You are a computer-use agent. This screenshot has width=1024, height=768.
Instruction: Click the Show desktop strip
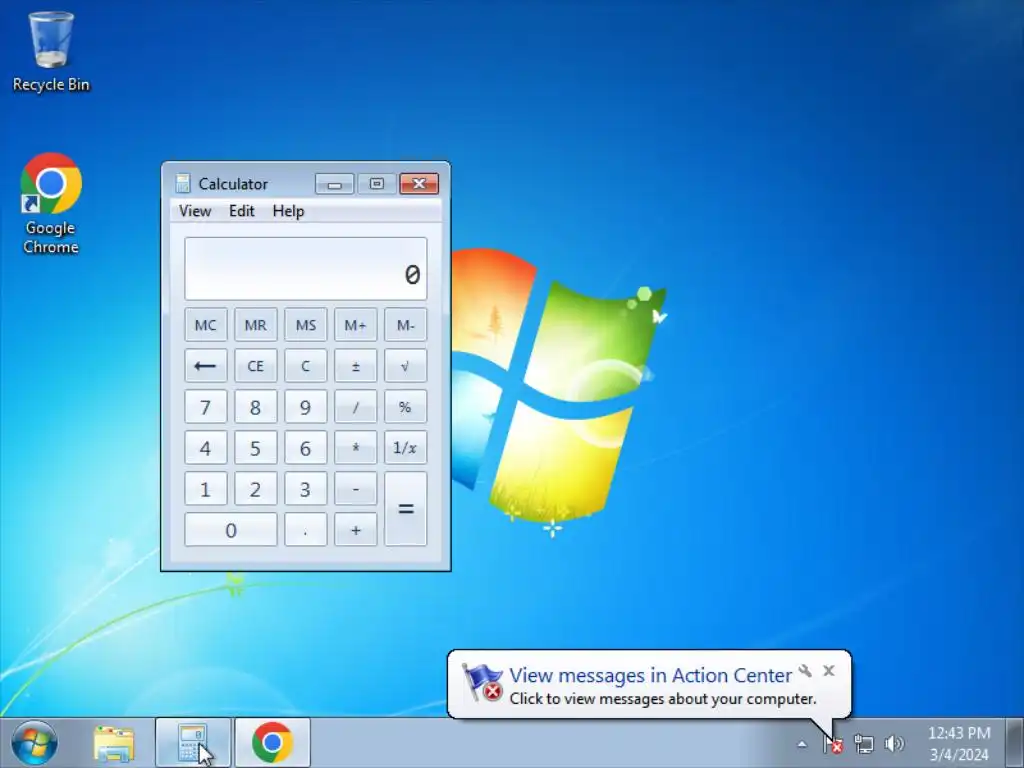coord(1015,743)
